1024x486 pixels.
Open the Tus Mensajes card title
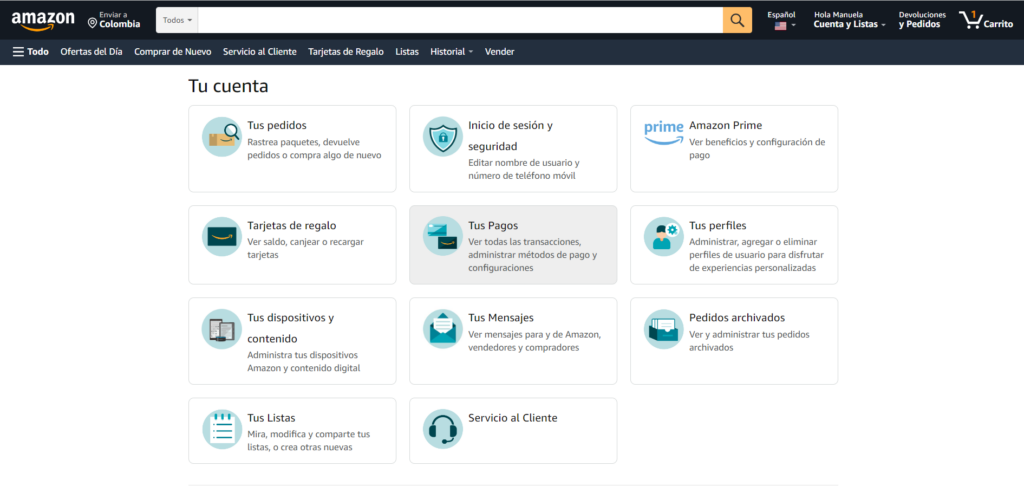point(501,318)
